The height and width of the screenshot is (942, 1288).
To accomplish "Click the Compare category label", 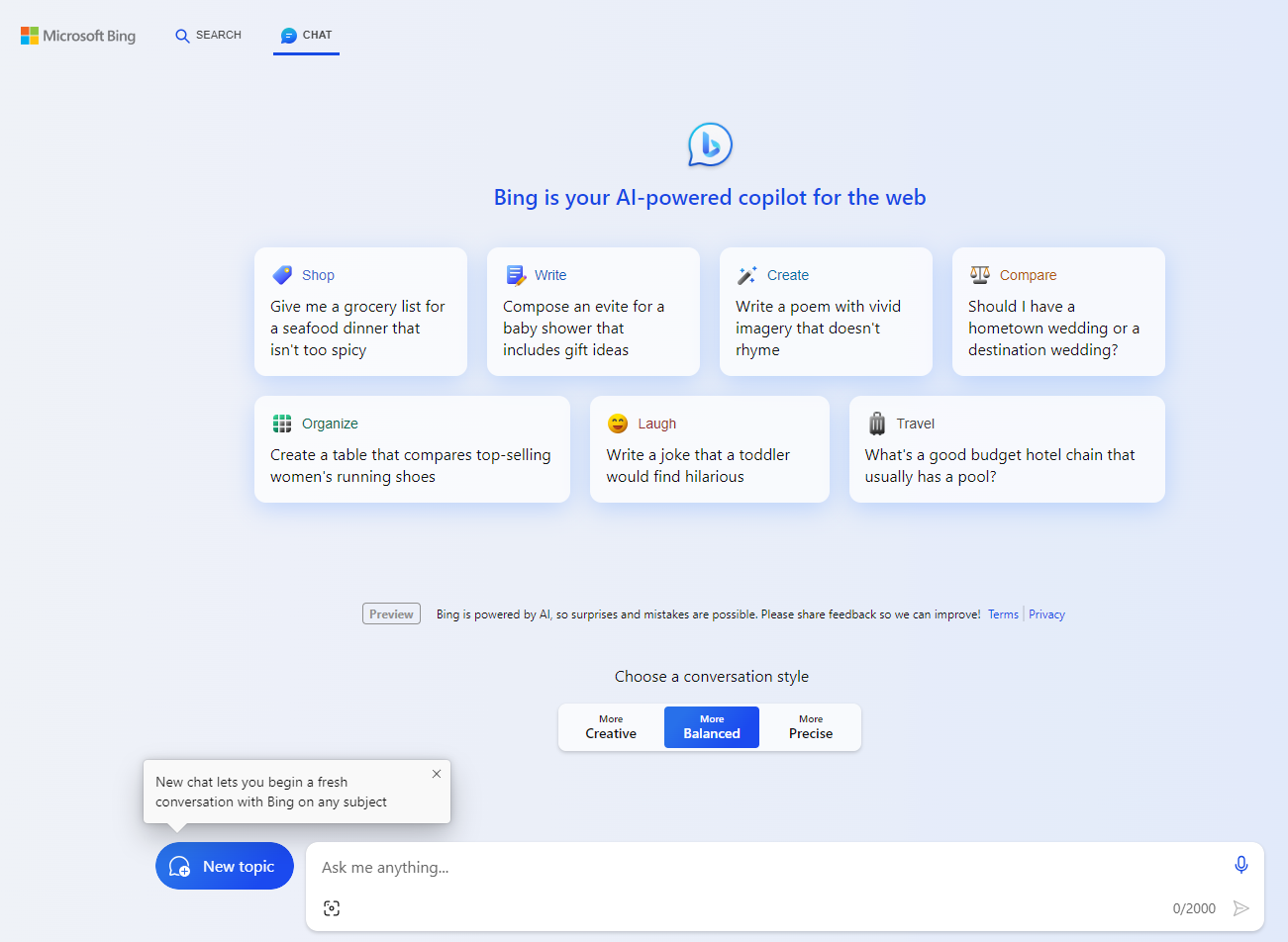I will (x=1028, y=275).
